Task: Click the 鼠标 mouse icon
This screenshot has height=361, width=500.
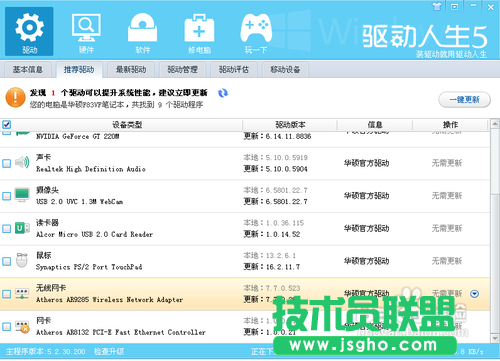Action: (22, 260)
